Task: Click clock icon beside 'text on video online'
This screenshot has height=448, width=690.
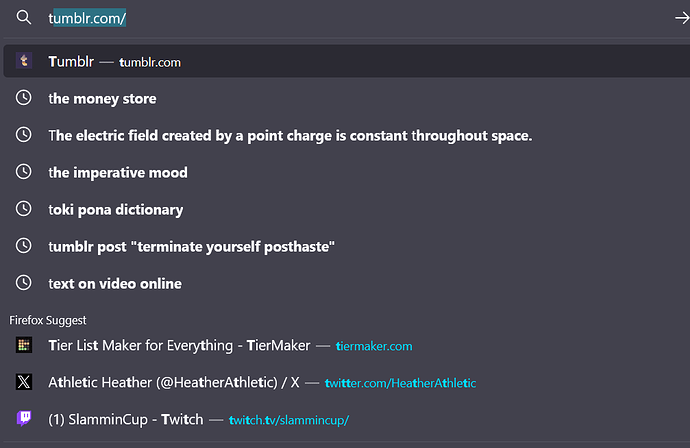Action: (x=24, y=283)
